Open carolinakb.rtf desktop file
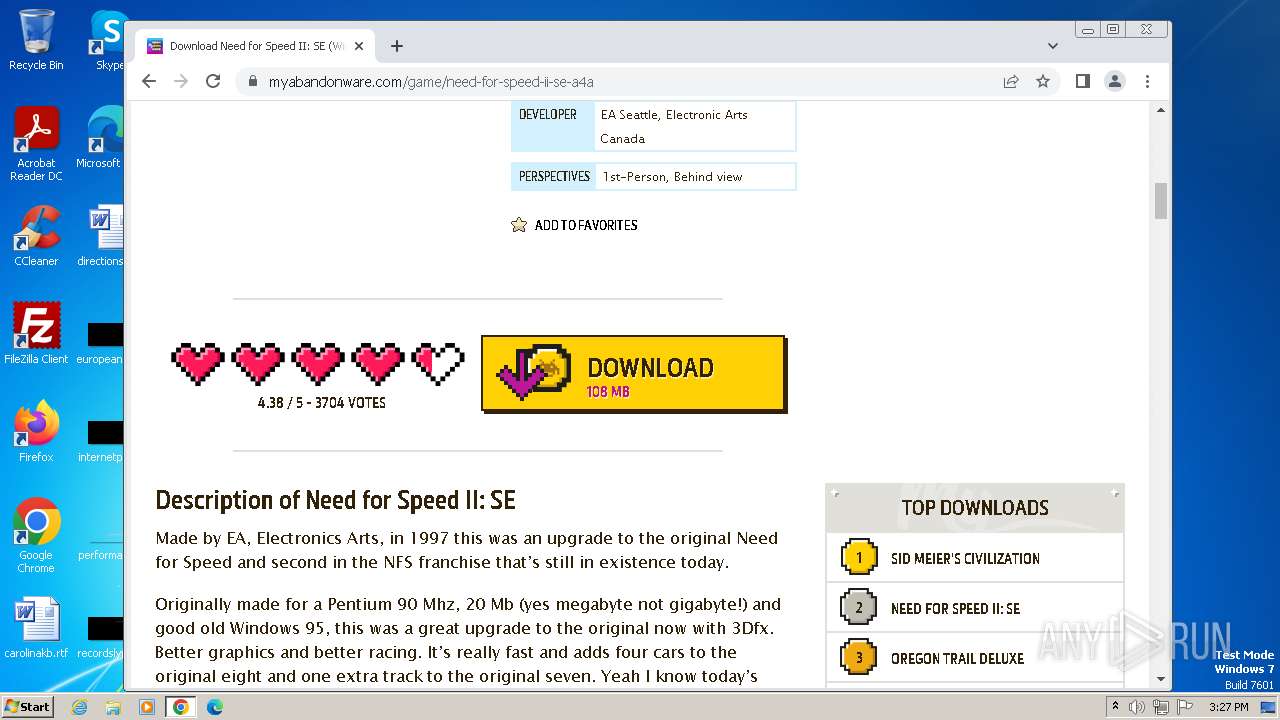 [x=36, y=628]
